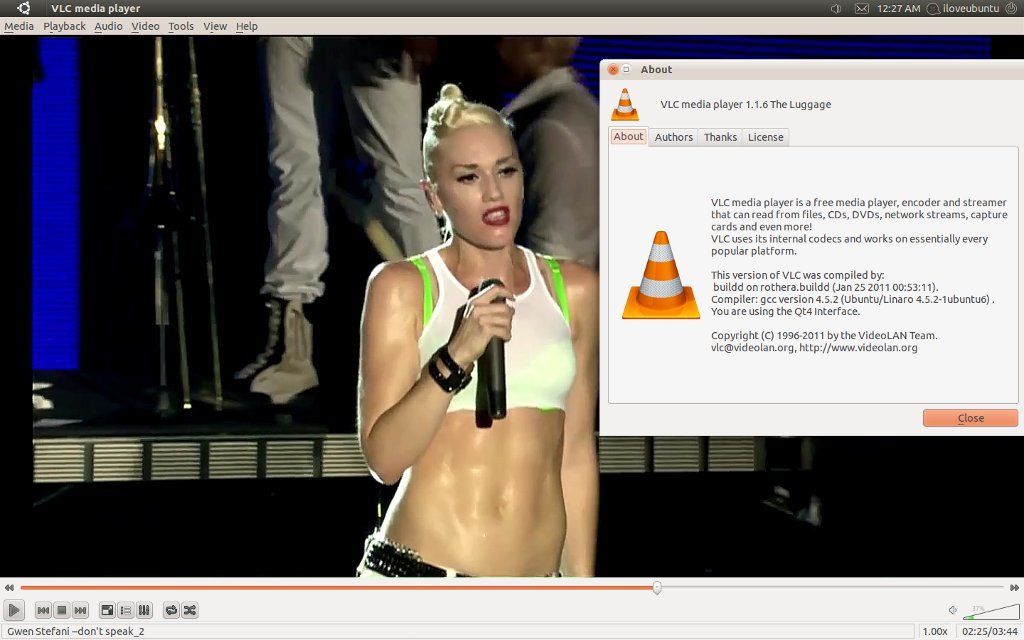Click the small VLC cone in dialog header

click(x=625, y=104)
